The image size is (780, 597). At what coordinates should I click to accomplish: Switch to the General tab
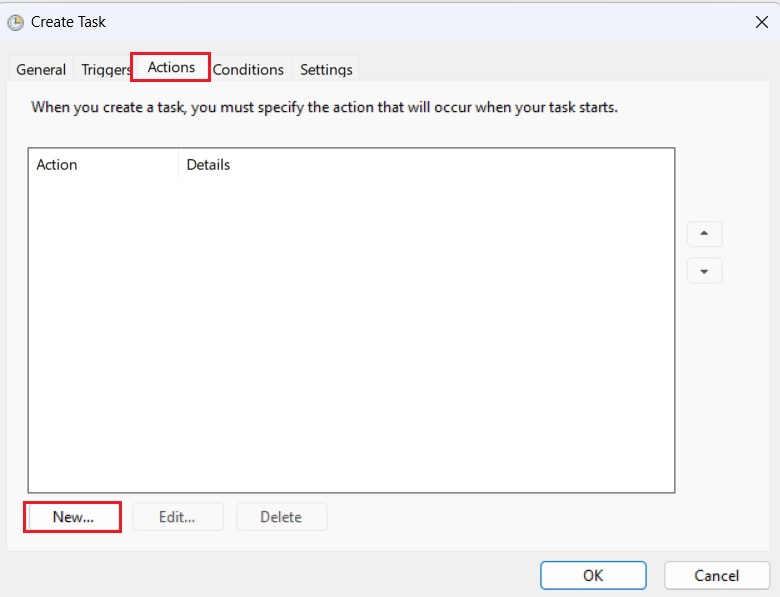point(41,69)
